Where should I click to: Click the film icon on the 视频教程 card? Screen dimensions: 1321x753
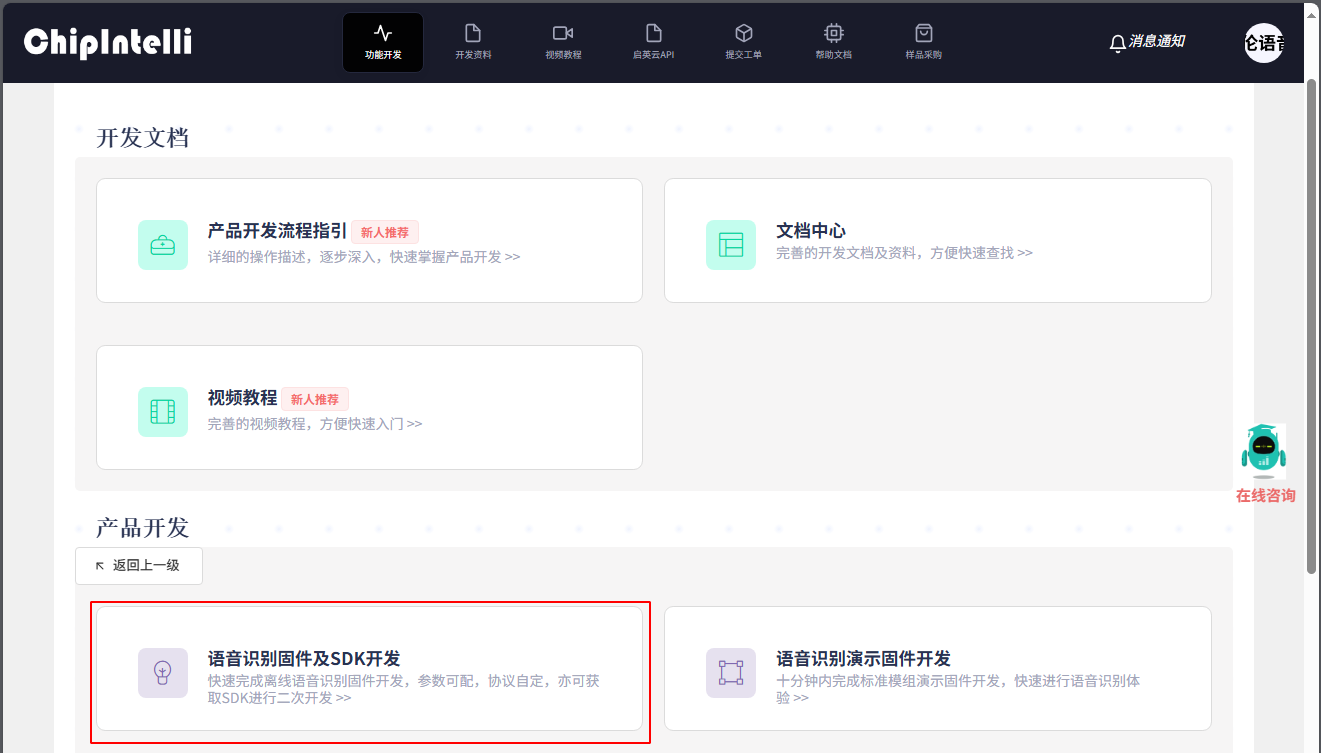(x=163, y=412)
